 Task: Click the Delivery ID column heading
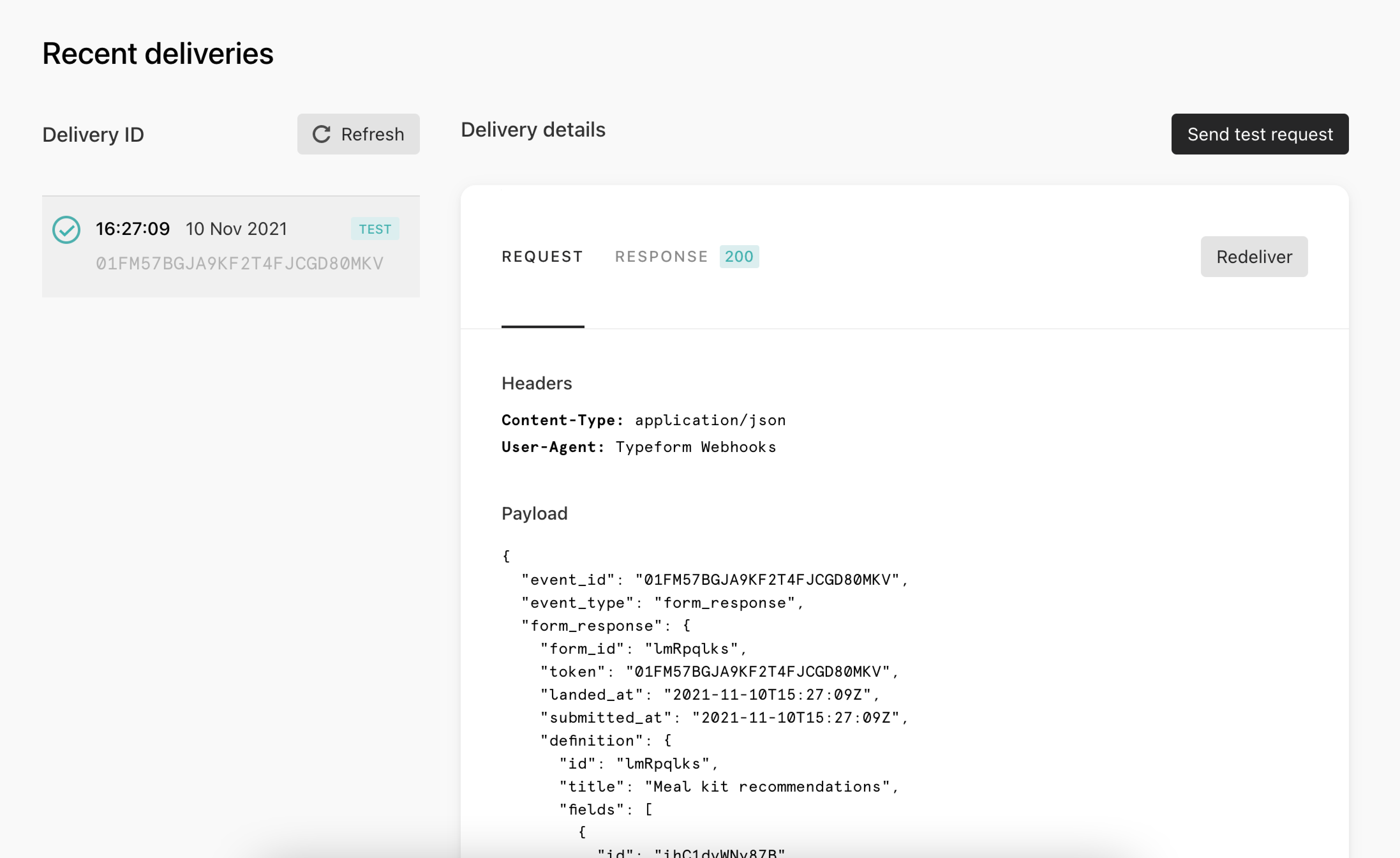pyautogui.click(x=93, y=134)
